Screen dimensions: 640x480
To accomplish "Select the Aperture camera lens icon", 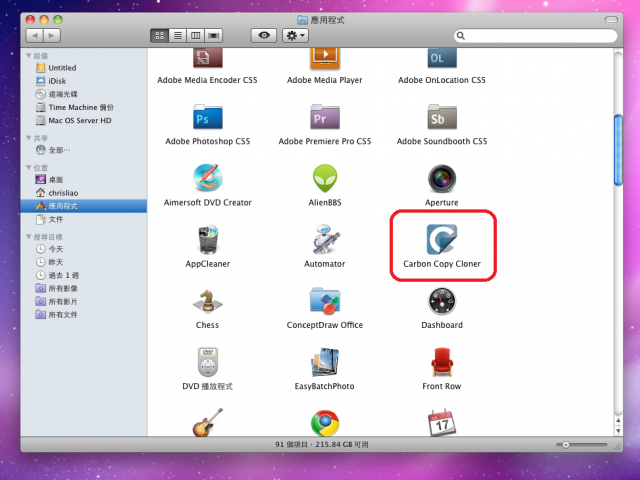I will [442, 178].
